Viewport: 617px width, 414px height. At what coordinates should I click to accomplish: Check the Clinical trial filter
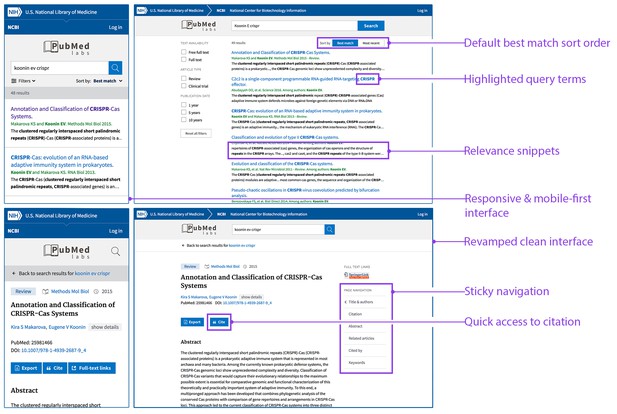click(184, 86)
